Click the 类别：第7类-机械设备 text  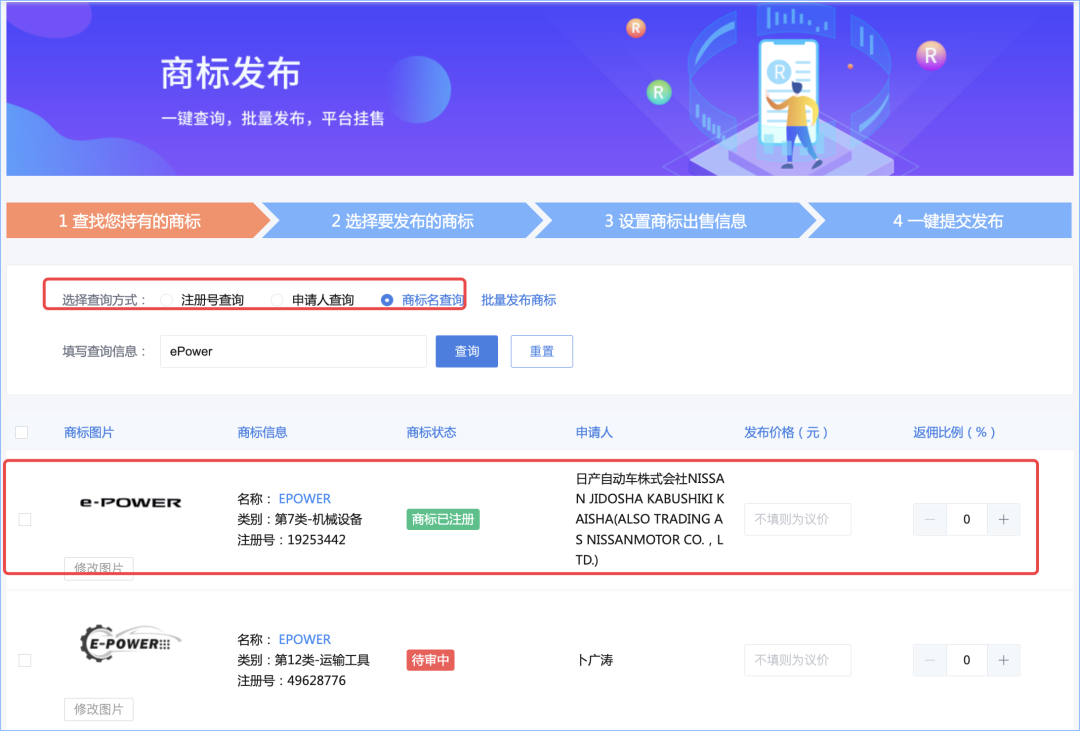tap(300, 519)
